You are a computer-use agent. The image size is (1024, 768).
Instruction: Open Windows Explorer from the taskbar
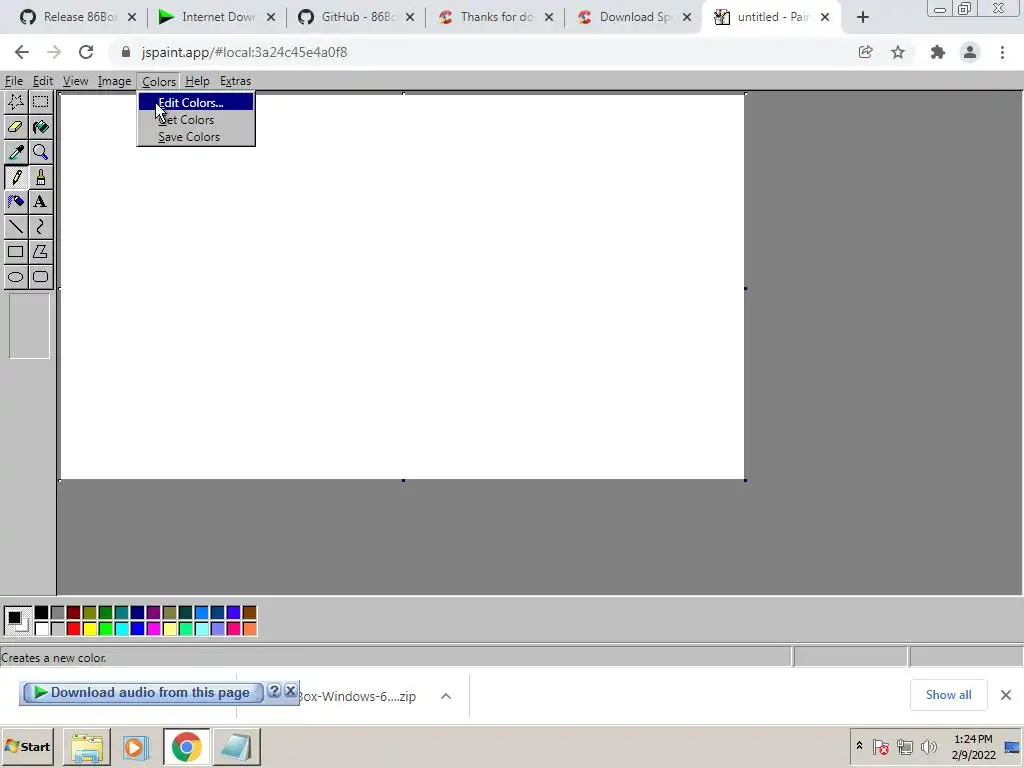[87, 747]
